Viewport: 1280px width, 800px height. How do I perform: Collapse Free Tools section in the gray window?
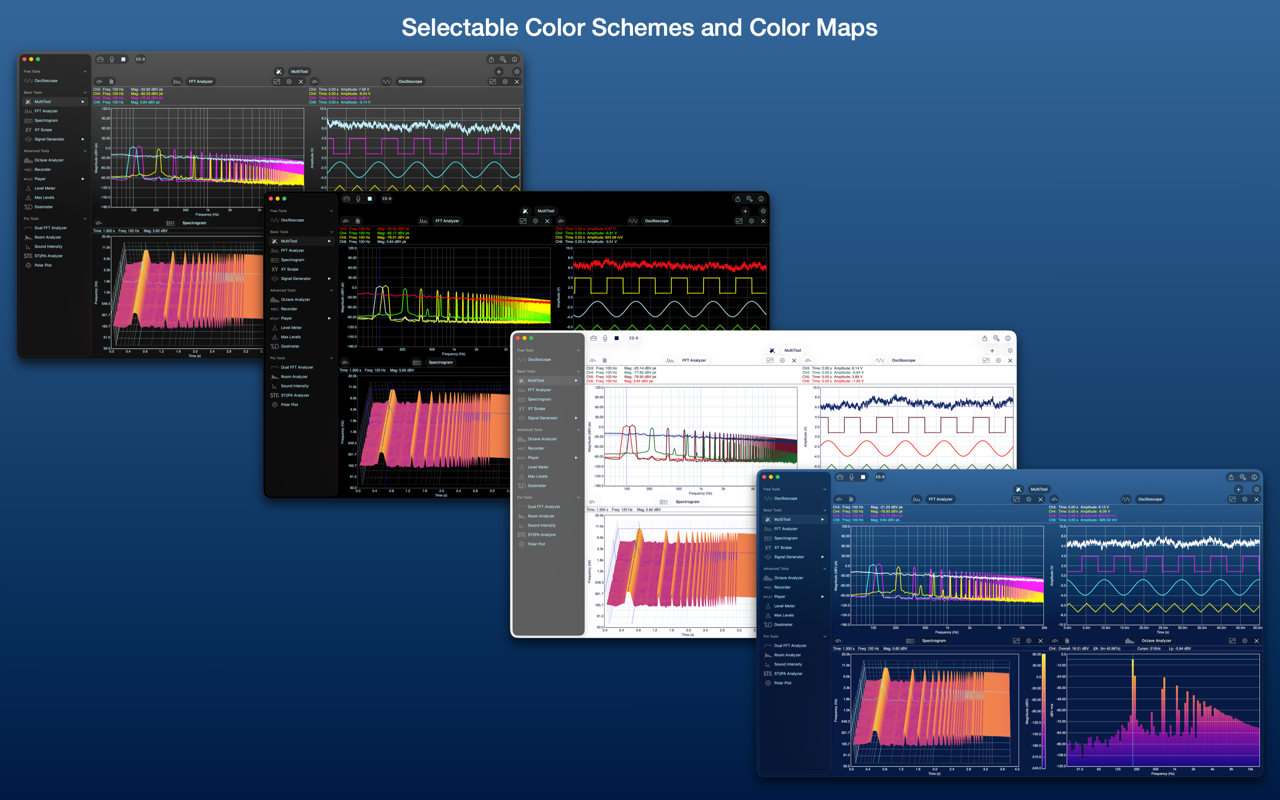(86, 72)
